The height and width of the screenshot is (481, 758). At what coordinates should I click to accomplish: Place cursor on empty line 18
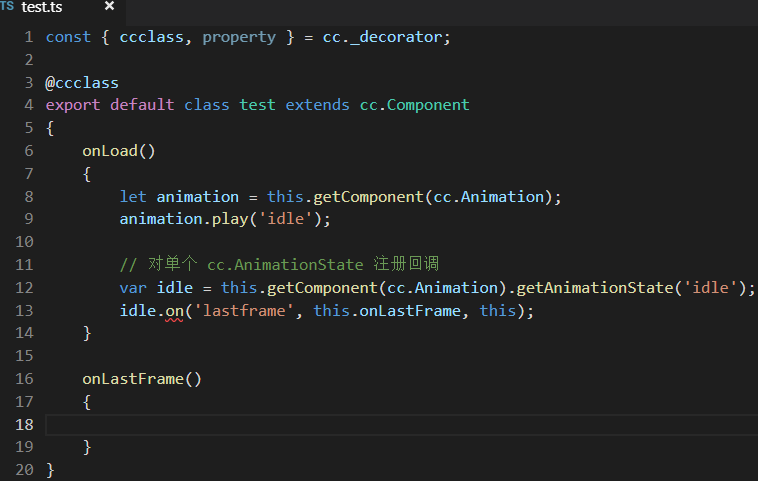pyautogui.click(x=300, y=425)
